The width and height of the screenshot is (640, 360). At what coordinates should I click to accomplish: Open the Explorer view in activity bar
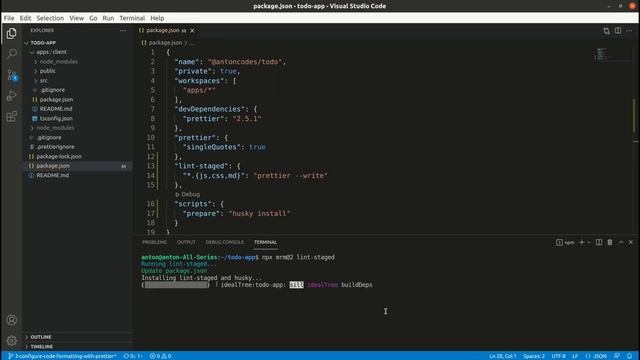pyautogui.click(x=12, y=33)
